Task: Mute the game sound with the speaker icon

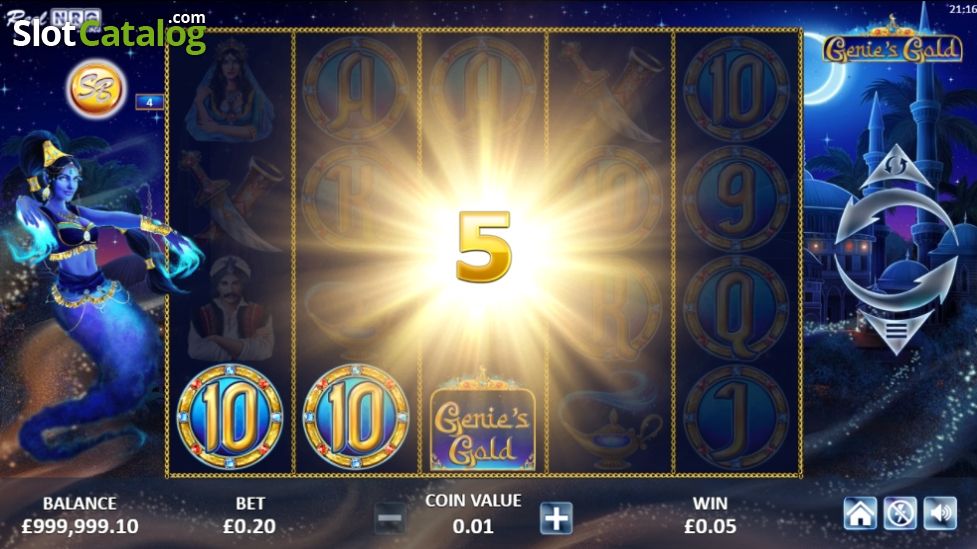Action: (940, 514)
